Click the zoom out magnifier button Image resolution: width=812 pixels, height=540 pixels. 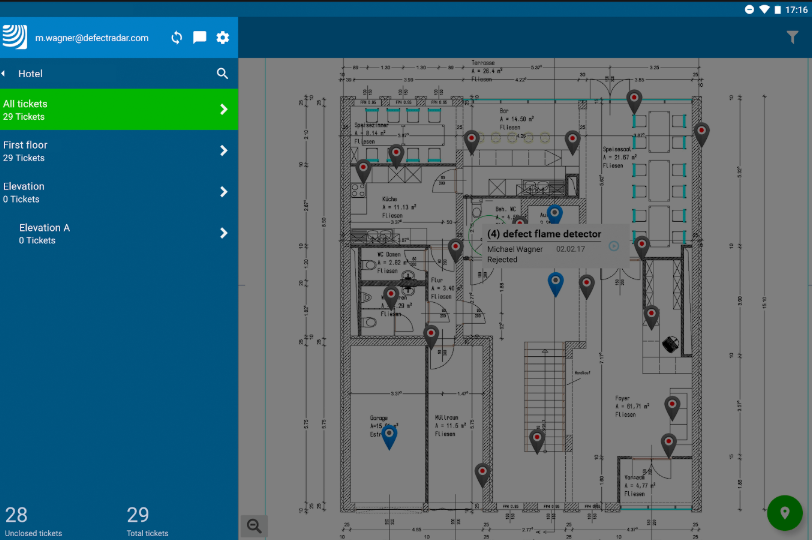[x=254, y=526]
